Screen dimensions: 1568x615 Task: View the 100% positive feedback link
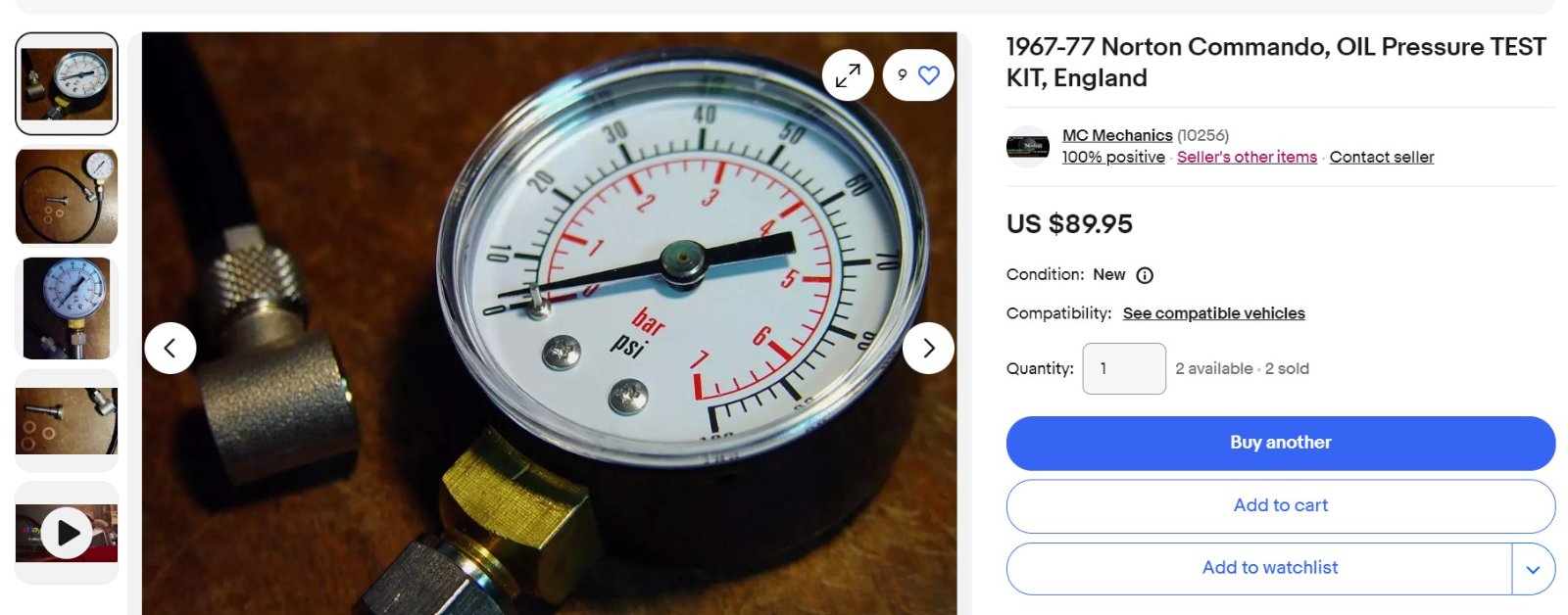coord(1113,157)
